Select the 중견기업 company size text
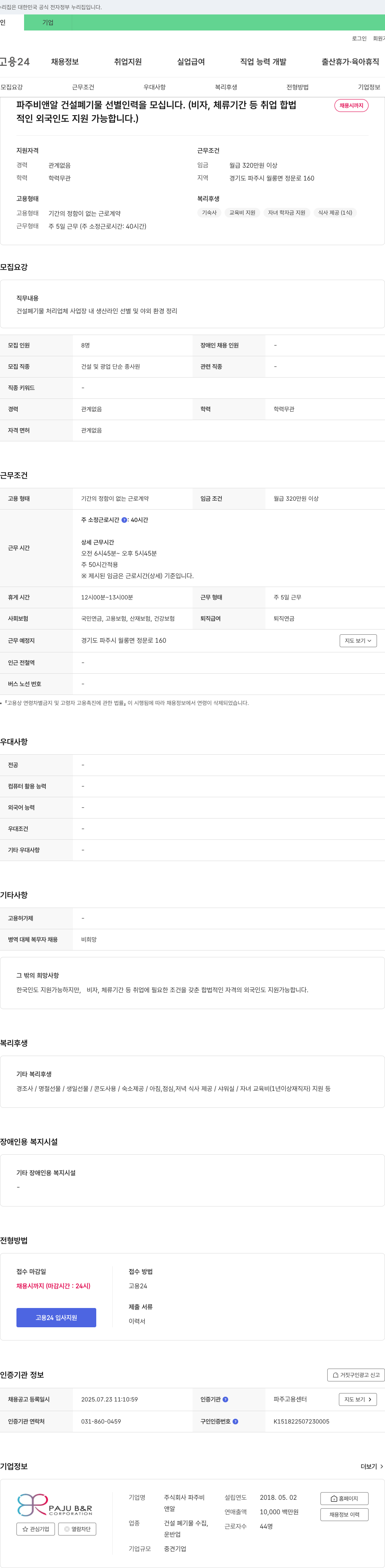Viewport: 385px width, 1568px height. pyautogui.click(x=175, y=1548)
